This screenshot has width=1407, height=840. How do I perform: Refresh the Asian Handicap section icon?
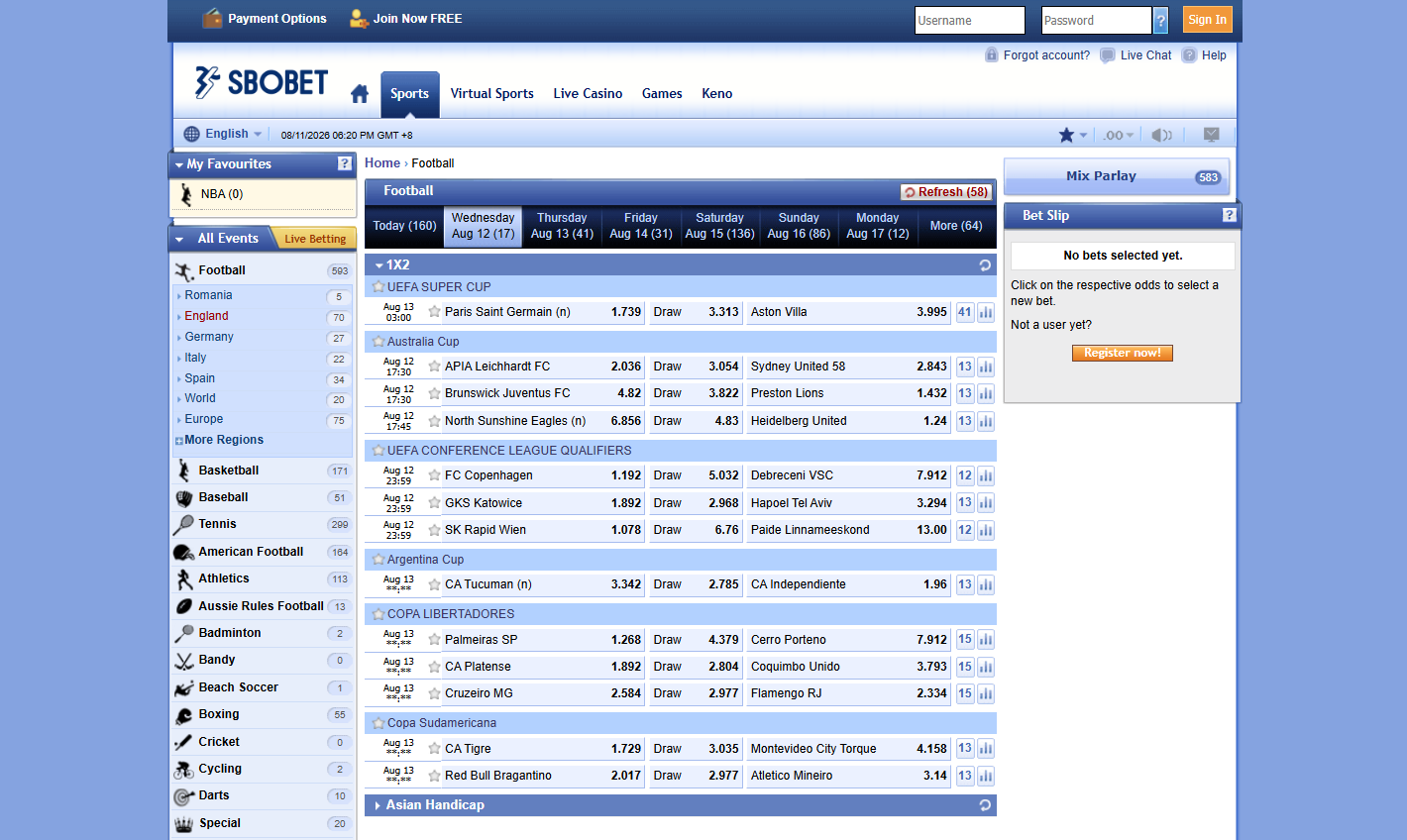[x=985, y=805]
